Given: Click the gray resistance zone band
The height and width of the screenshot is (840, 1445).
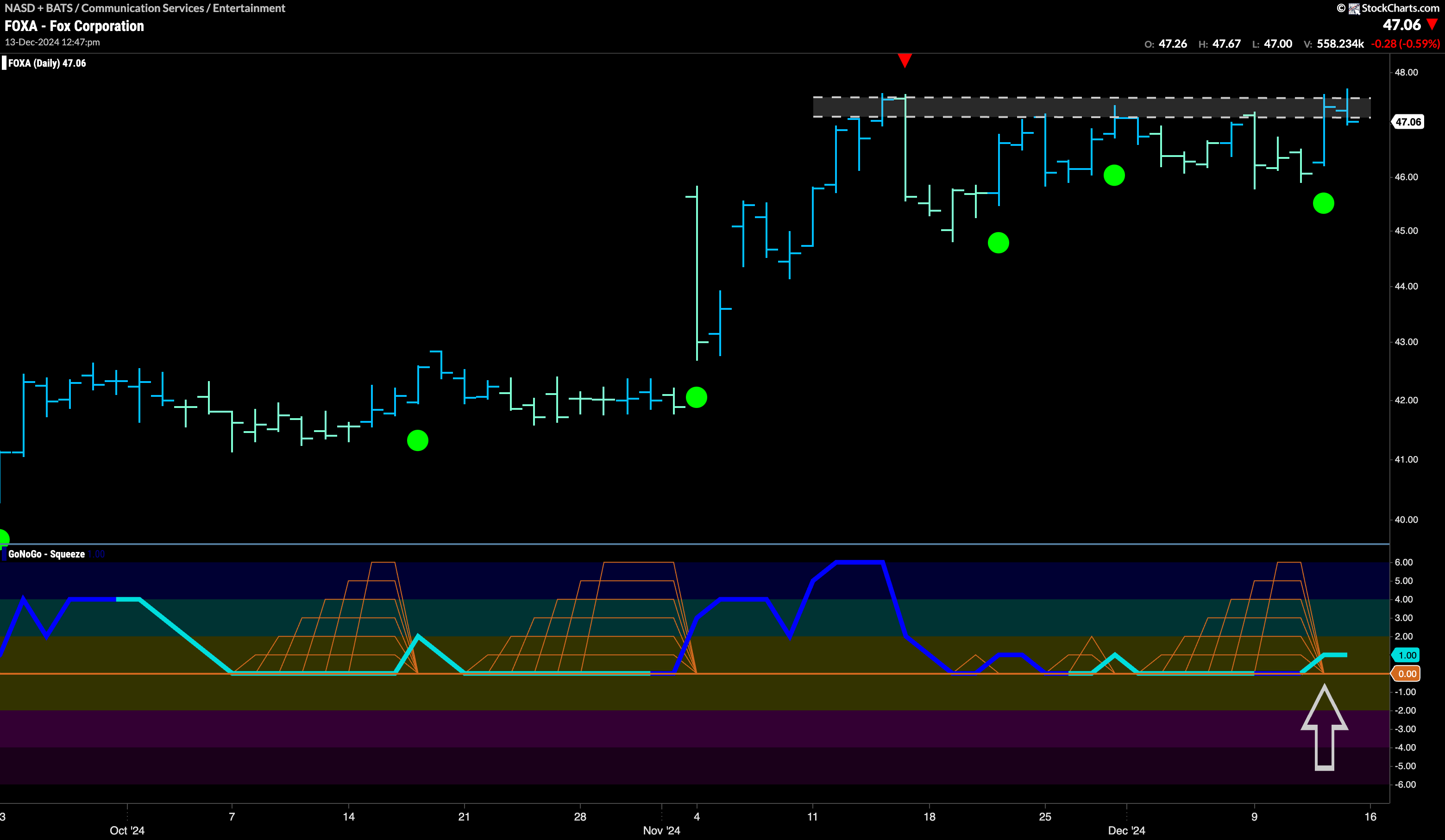Looking at the screenshot, I should [1092, 107].
